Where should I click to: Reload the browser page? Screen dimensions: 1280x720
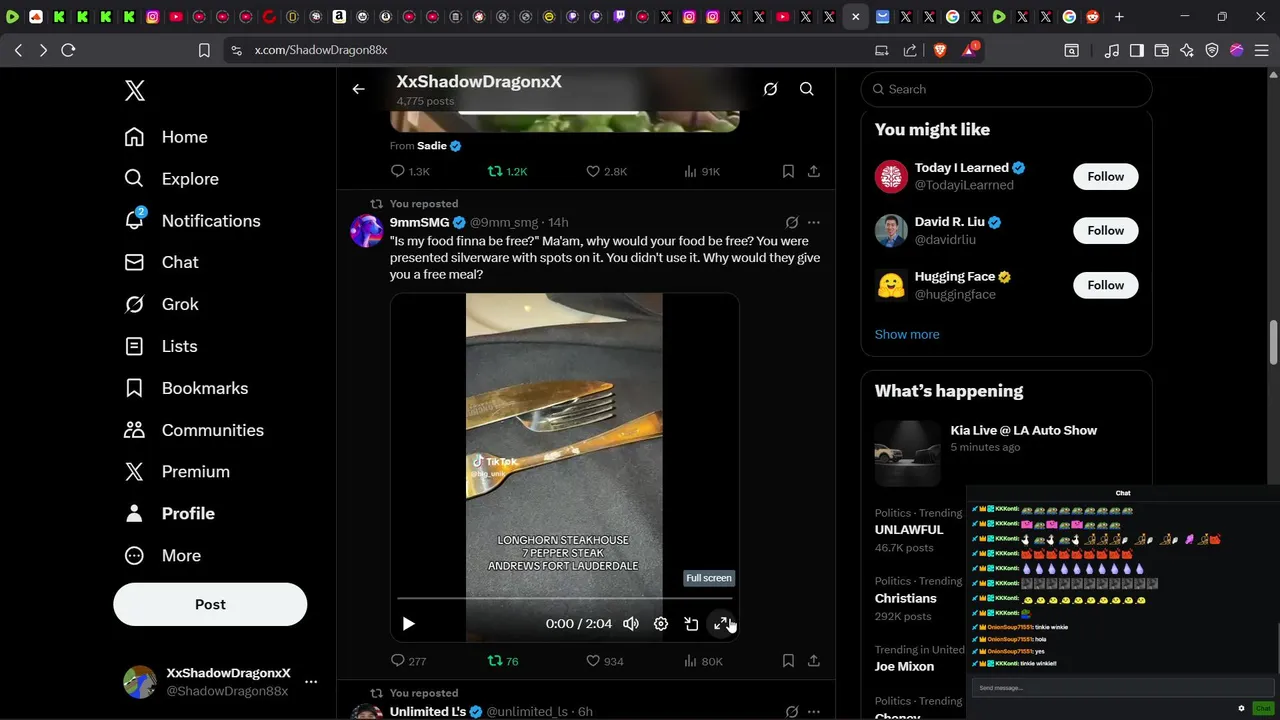point(68,50)
